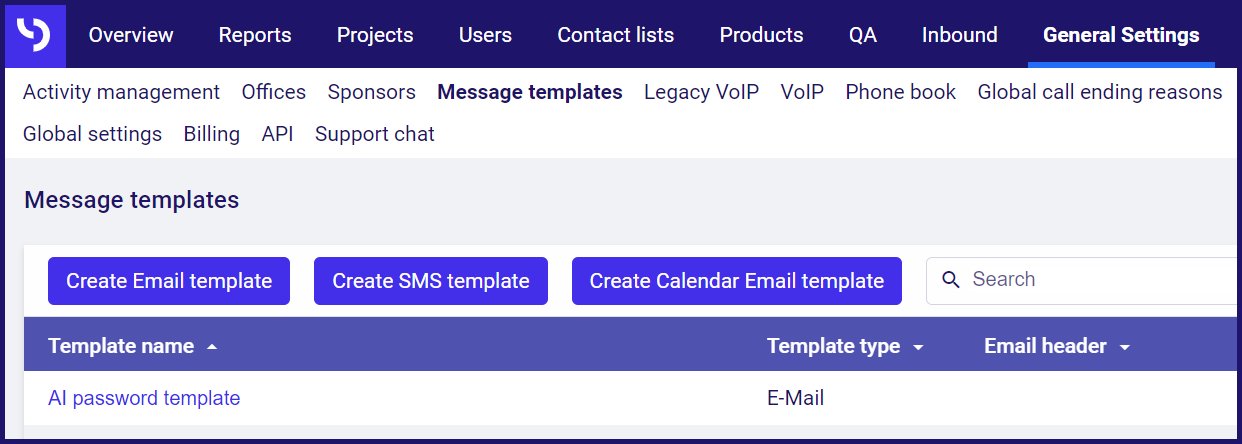Open Support chat settings
The width and height of the screenshot is (1242, 444).
tap(375, 134)
